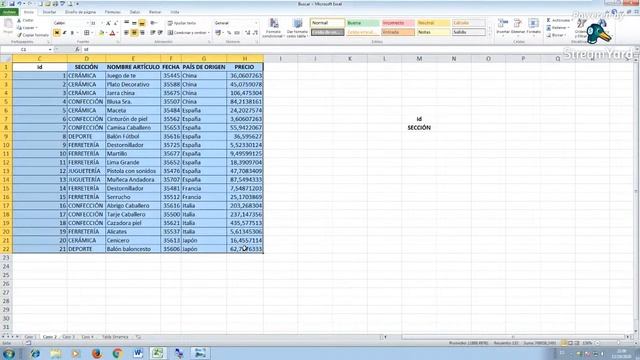Click the underline button
The width and height of the screenshot is (640, 360).
pyautogui.click(x=72, y=33)
